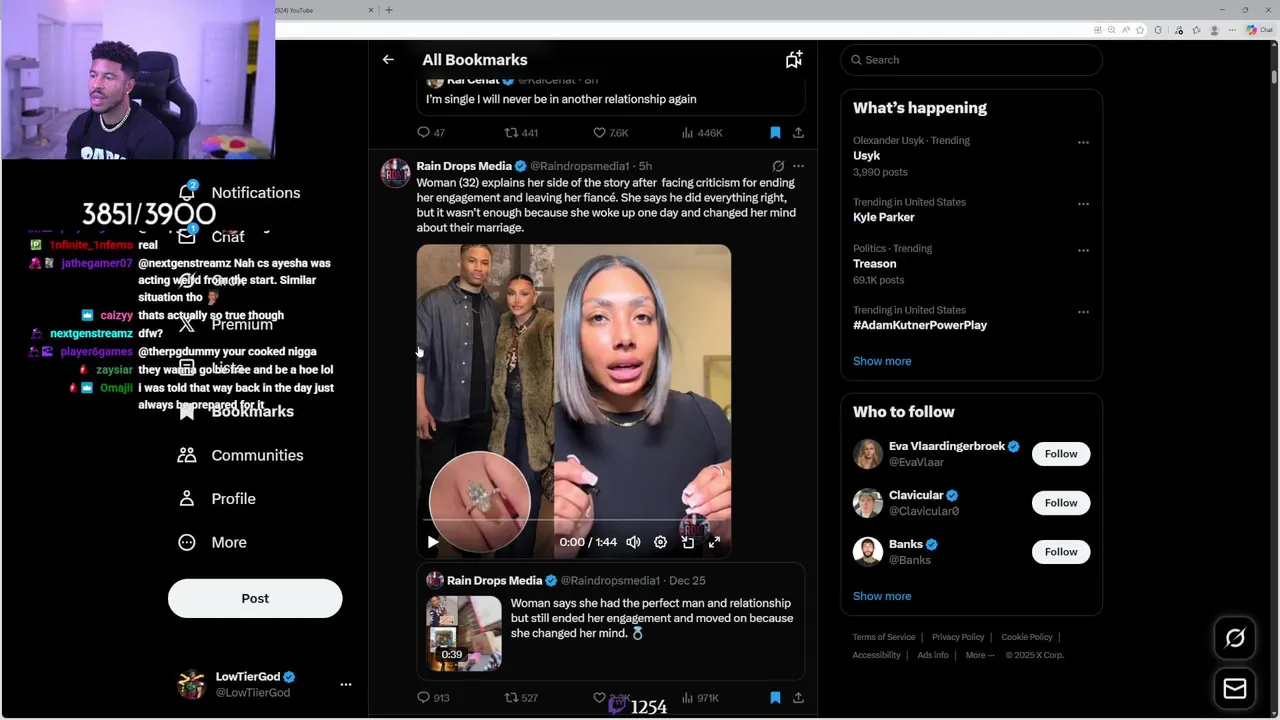The height and width of the screenshot is (720, 1280).
Task: Open the More menu in sidebar
Action: coord(212,542)
